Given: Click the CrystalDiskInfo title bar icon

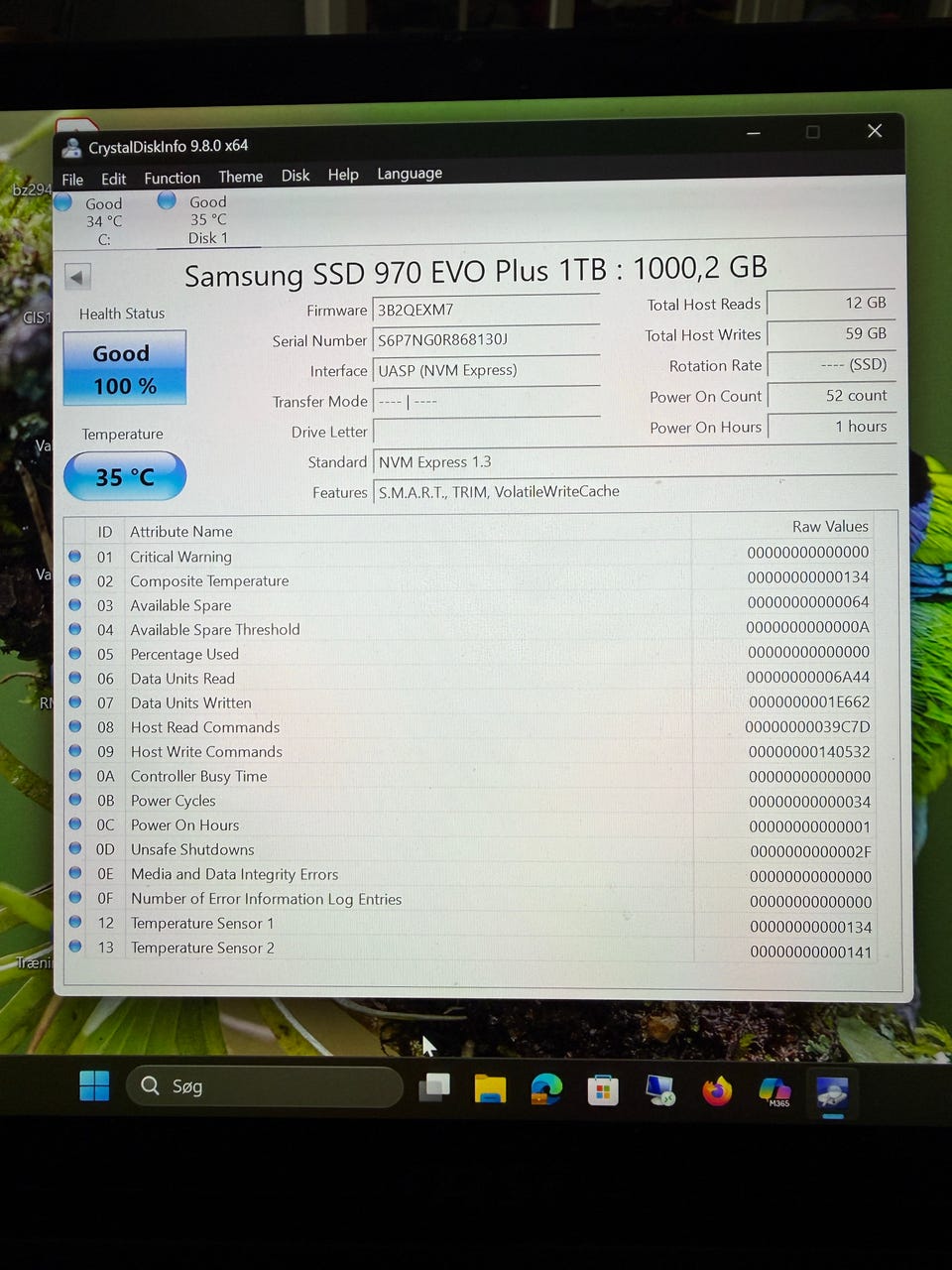Looking at the screenshot, I should (x=71, y=148).
